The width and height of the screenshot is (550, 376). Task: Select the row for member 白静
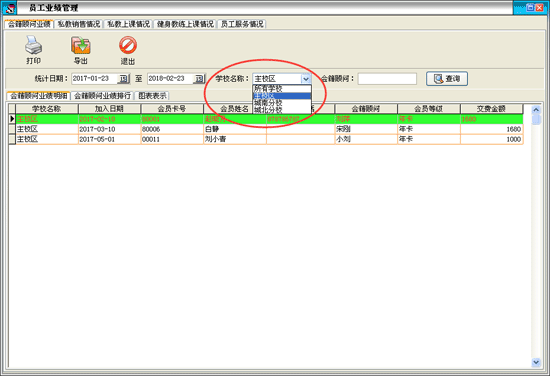coord(266,129)
